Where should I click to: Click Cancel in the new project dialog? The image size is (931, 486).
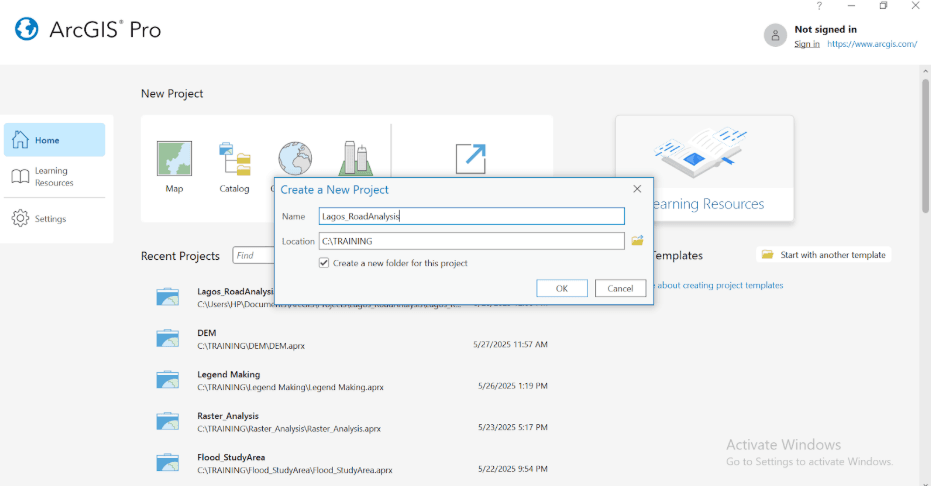[x=621, y=288]
